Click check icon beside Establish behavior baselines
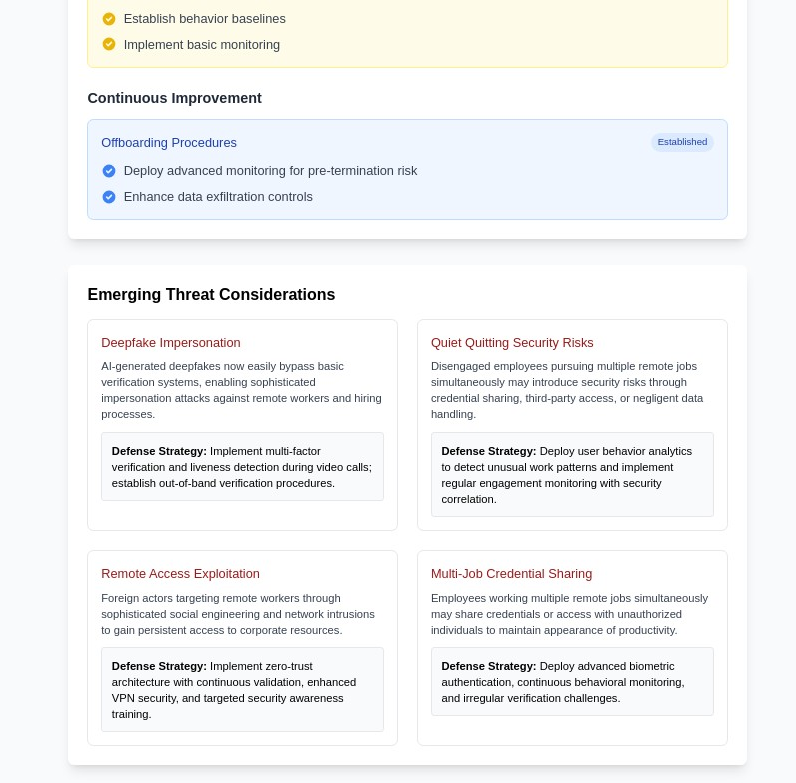796x783 pixels. click(109, 19)
